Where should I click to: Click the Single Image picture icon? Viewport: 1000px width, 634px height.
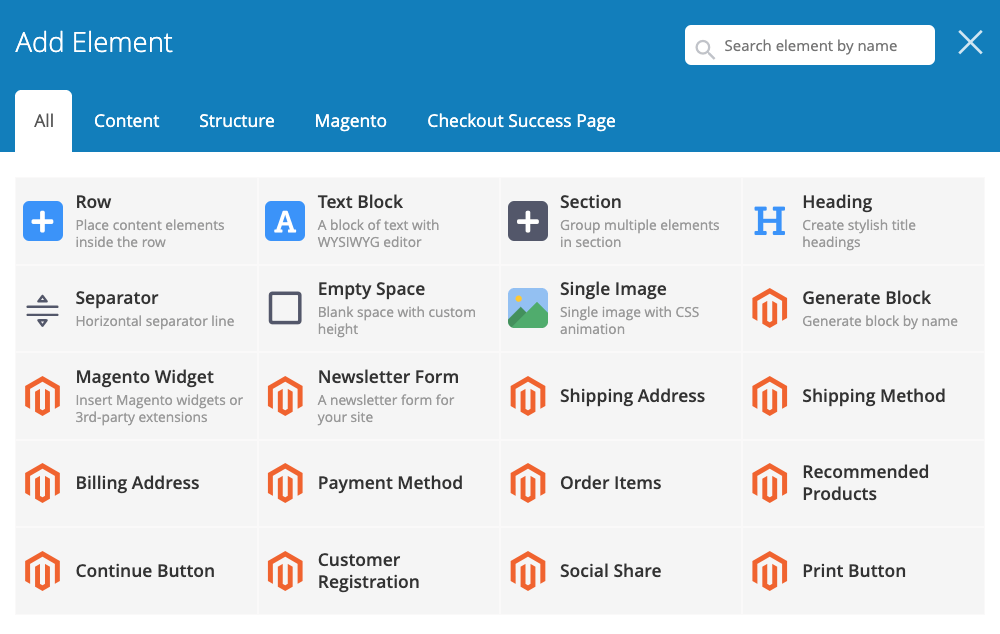pos(527,308)
